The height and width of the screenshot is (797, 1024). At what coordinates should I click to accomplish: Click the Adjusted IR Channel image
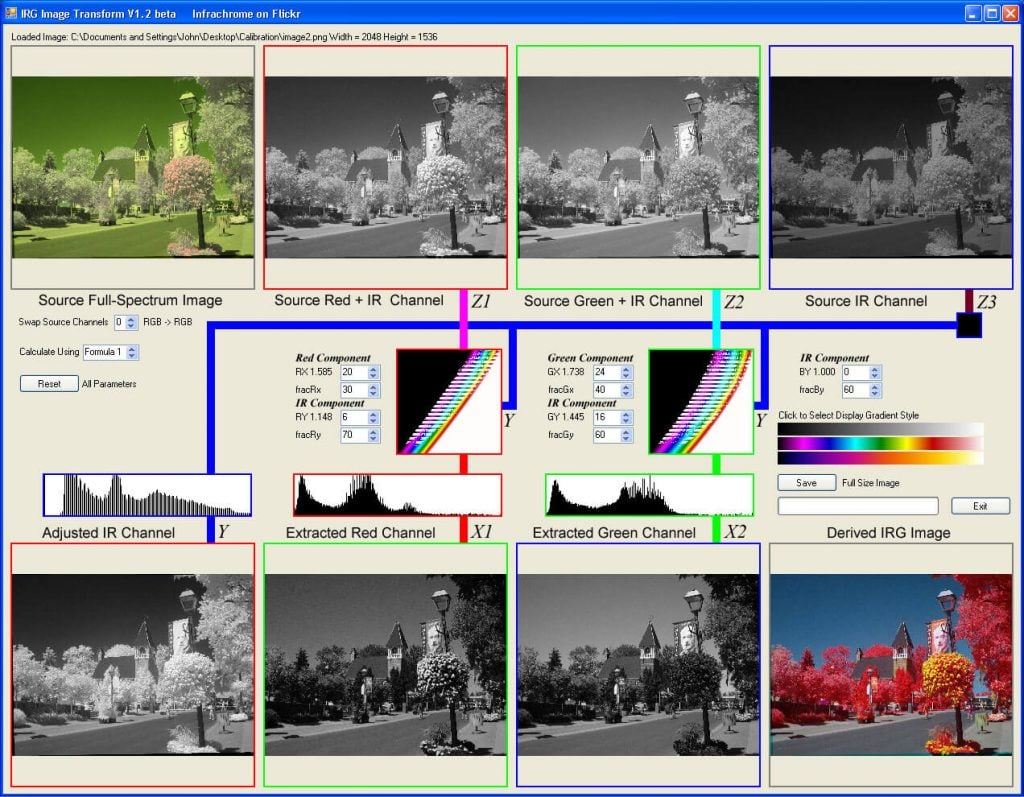point(133,664)
